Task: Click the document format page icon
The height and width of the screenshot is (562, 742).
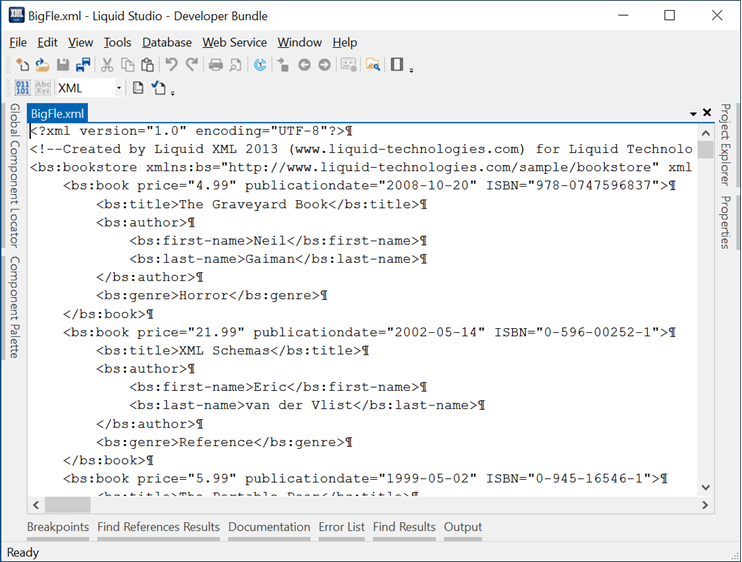Action: pyautogui.click(x=138, y=88)
